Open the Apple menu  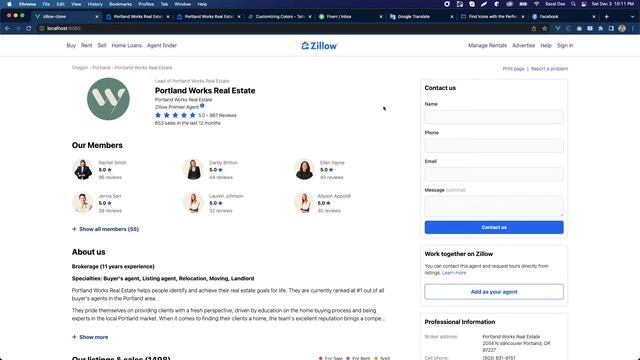[9, 4]
